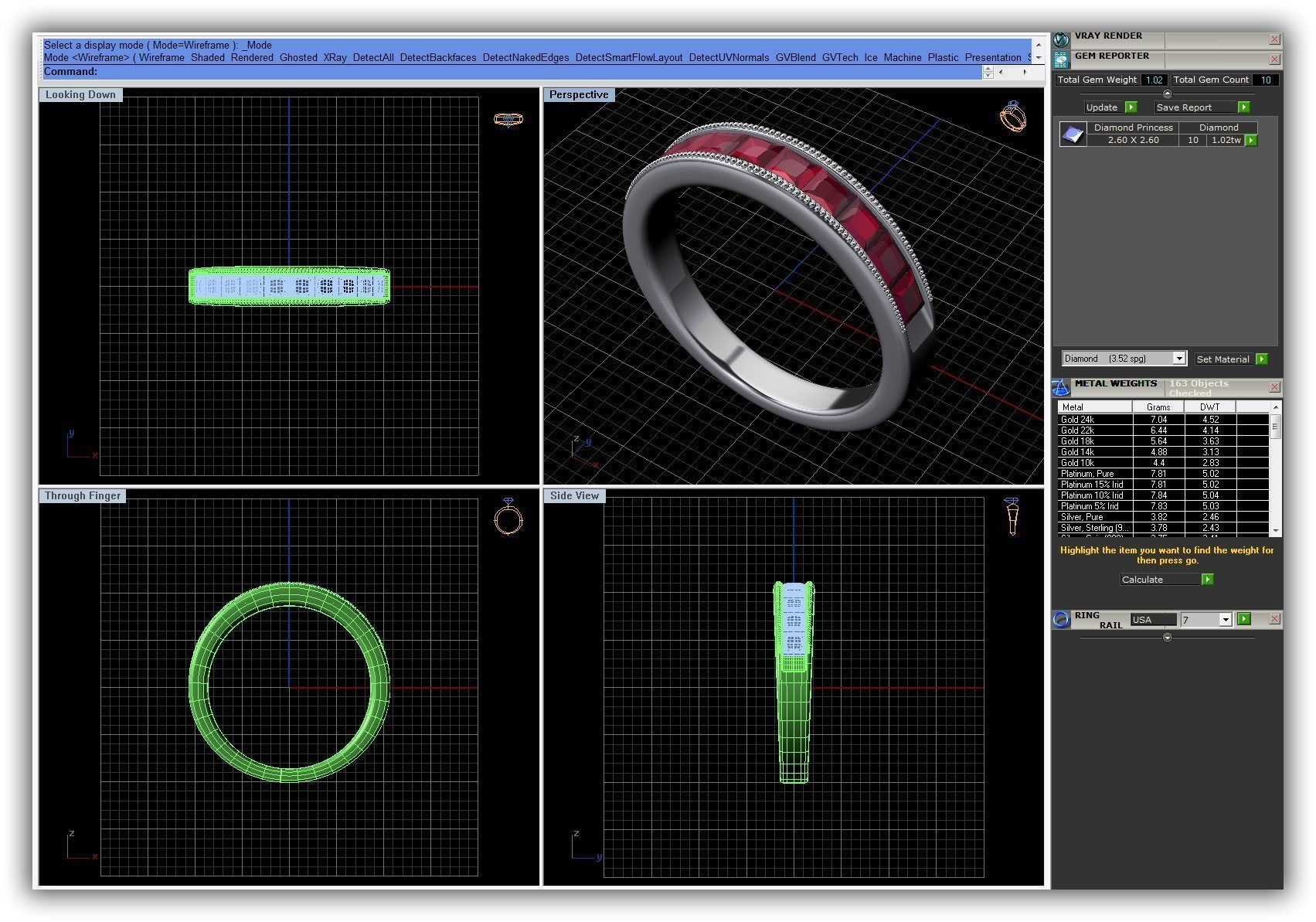
Task: Click green go arrow beside Set Material
Action: [x=1261, y=359]
